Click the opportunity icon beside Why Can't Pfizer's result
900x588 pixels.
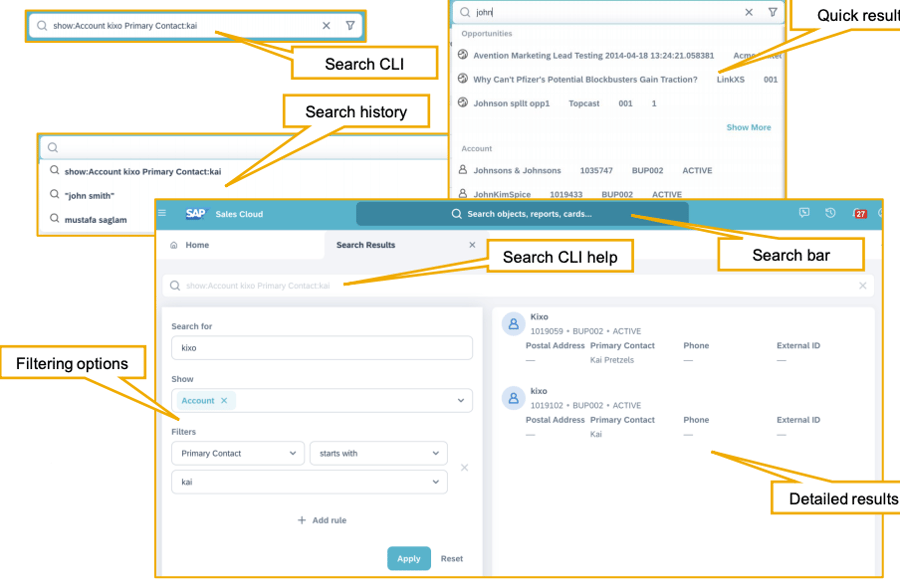coord(463,78)
